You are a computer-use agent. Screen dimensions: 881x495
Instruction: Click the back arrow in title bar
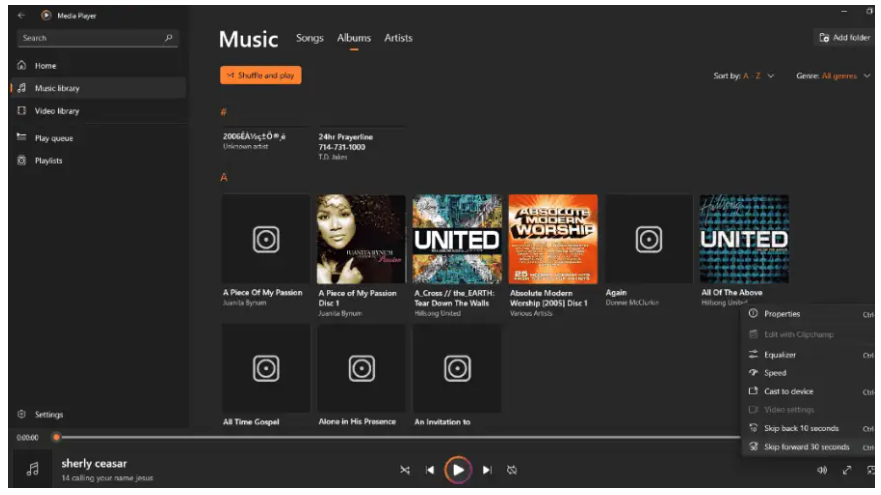point(21,16)
